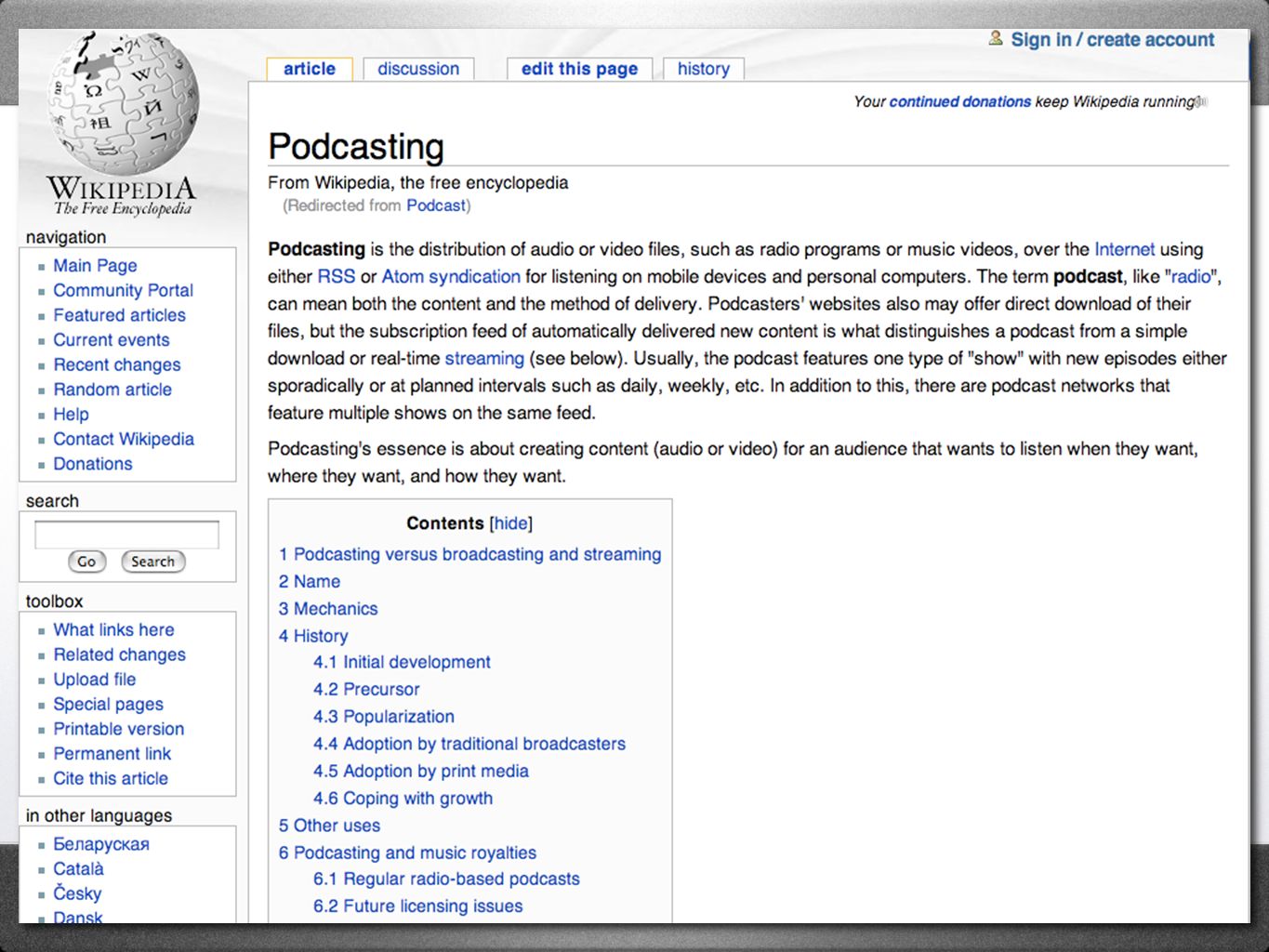The width and height of the screenshot is (1269, 952).
Task: Open Main Page in navigation
Action: pyautogui.click(x=95, y=266)
